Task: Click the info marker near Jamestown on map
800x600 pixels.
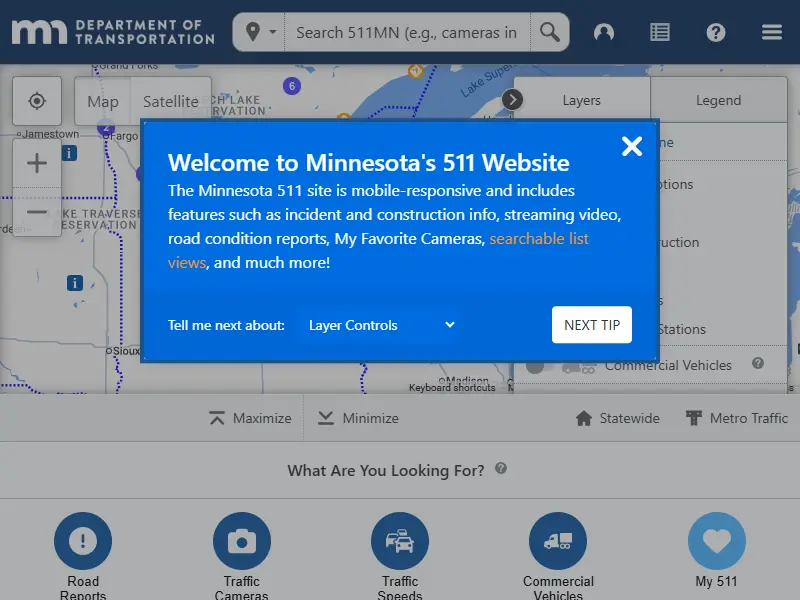Action: tap(69, 153)
